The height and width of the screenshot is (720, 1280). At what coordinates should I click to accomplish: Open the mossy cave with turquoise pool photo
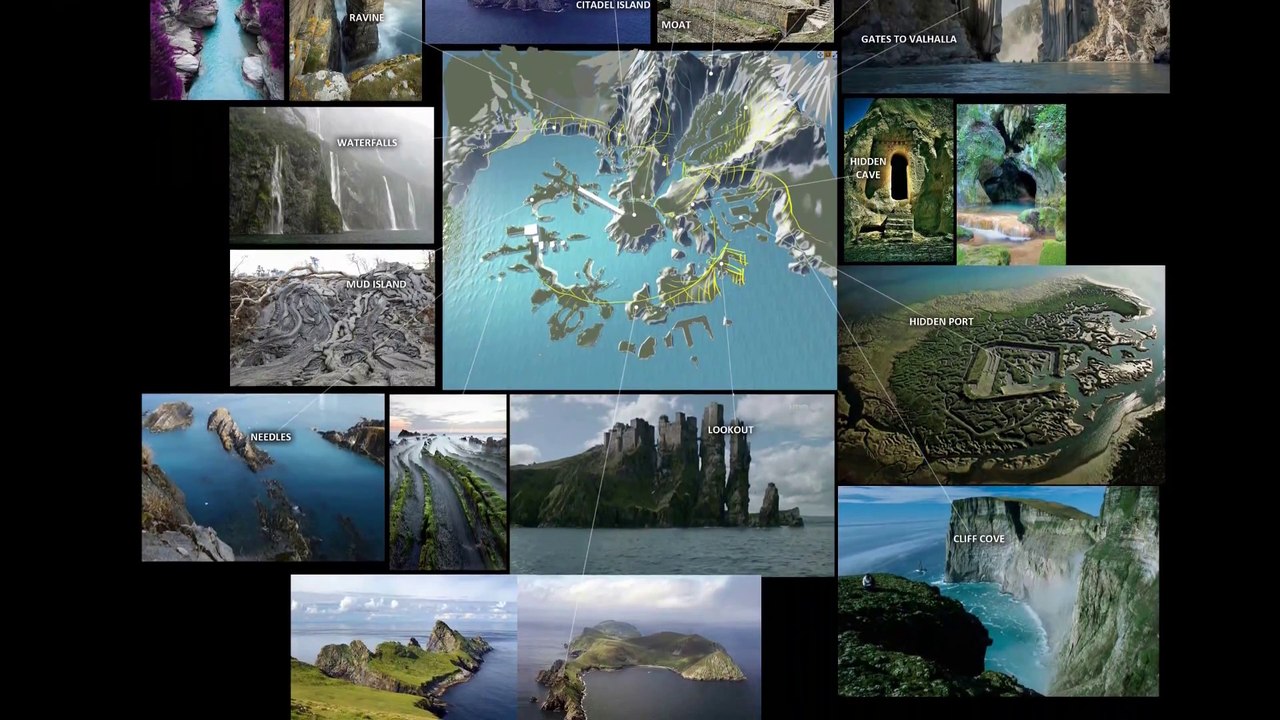click(x=1011, y=184)
